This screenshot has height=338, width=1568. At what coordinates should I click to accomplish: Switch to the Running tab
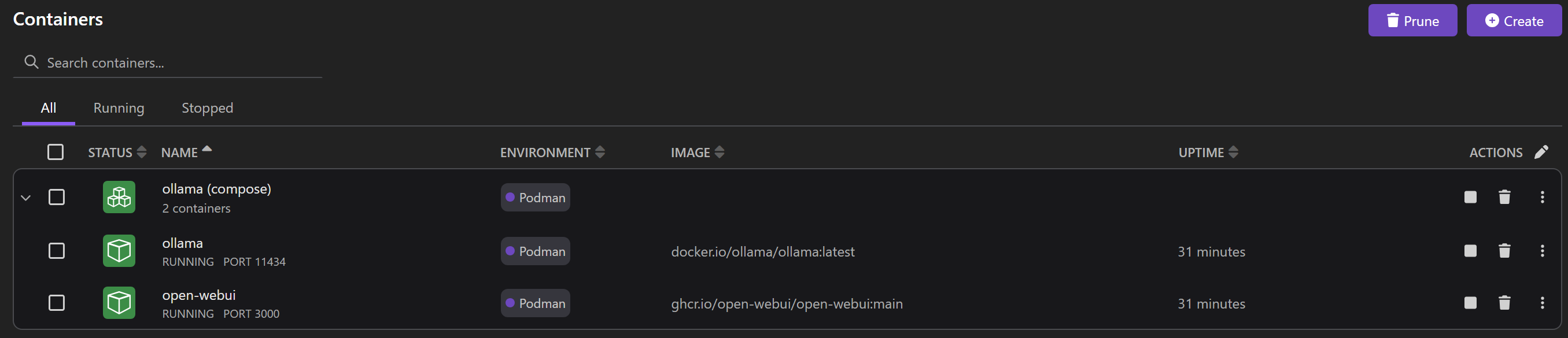click(119, 107)
